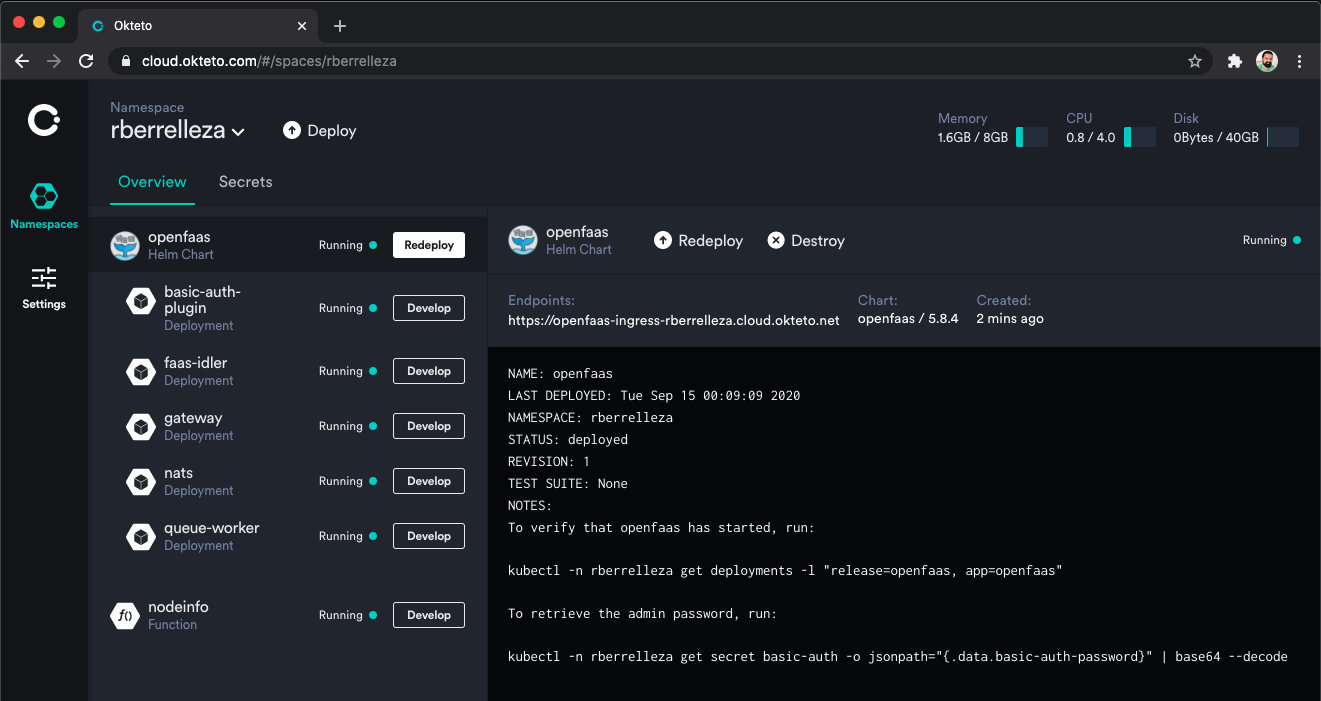Image resolution: width=1321 pixels, height=701 pixels.
Task: Select the openfaas Helm Chart row name
Action: (179, 237)
